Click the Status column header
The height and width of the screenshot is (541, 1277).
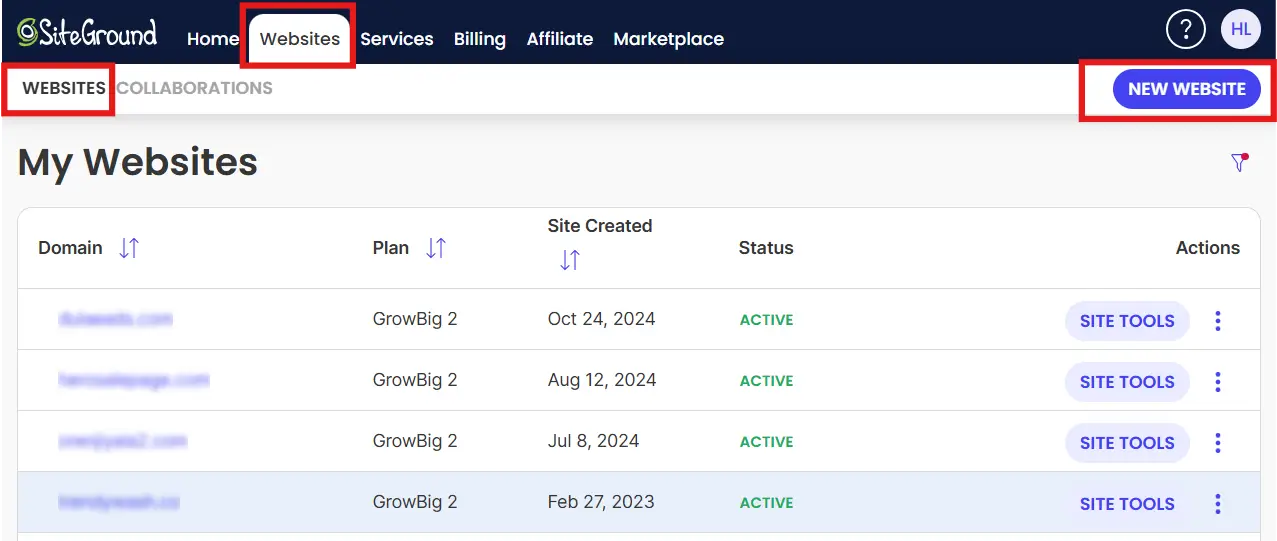pos(766,248)
